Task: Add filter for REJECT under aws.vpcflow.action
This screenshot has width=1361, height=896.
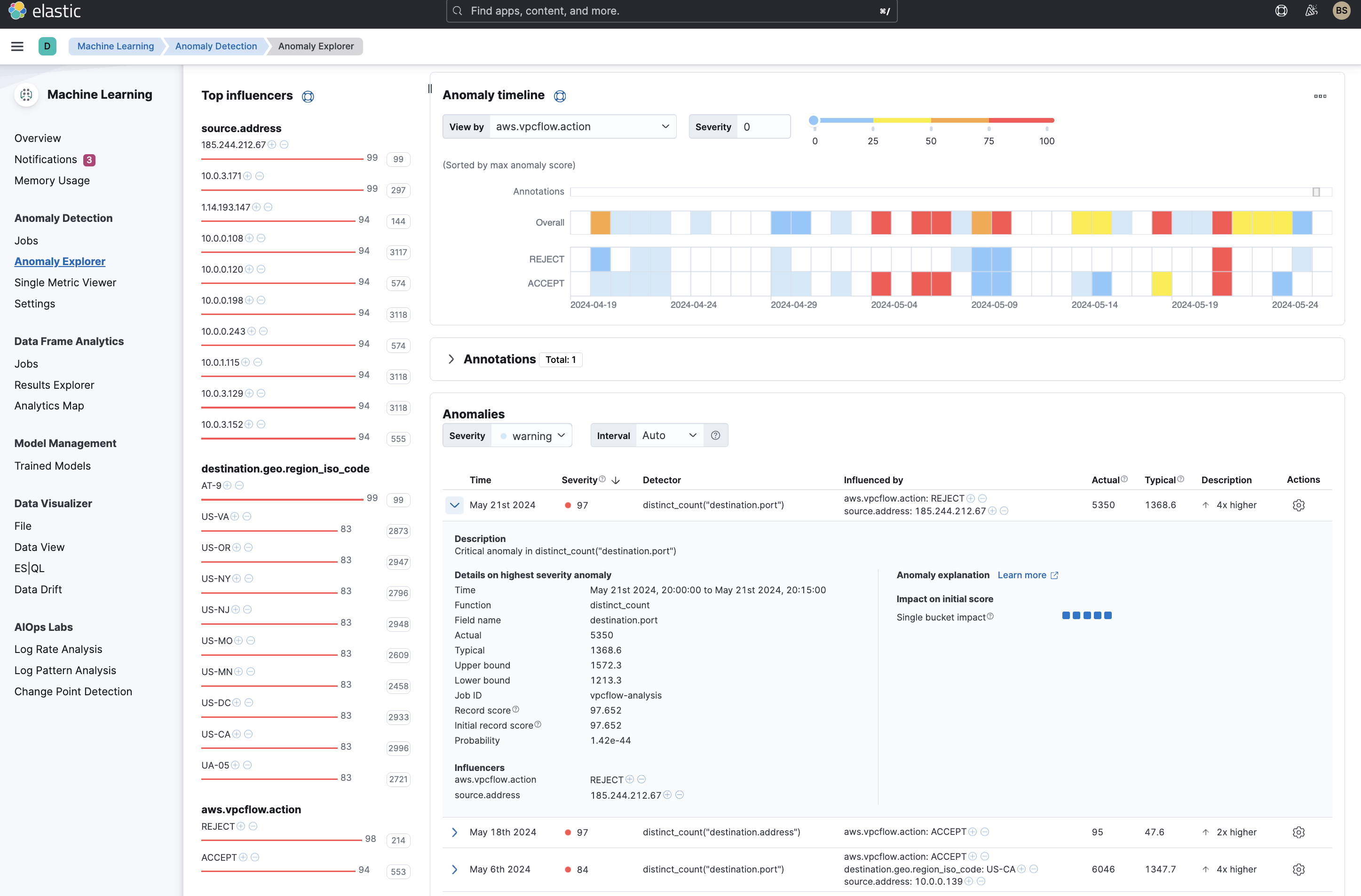Action: (241, 826)
